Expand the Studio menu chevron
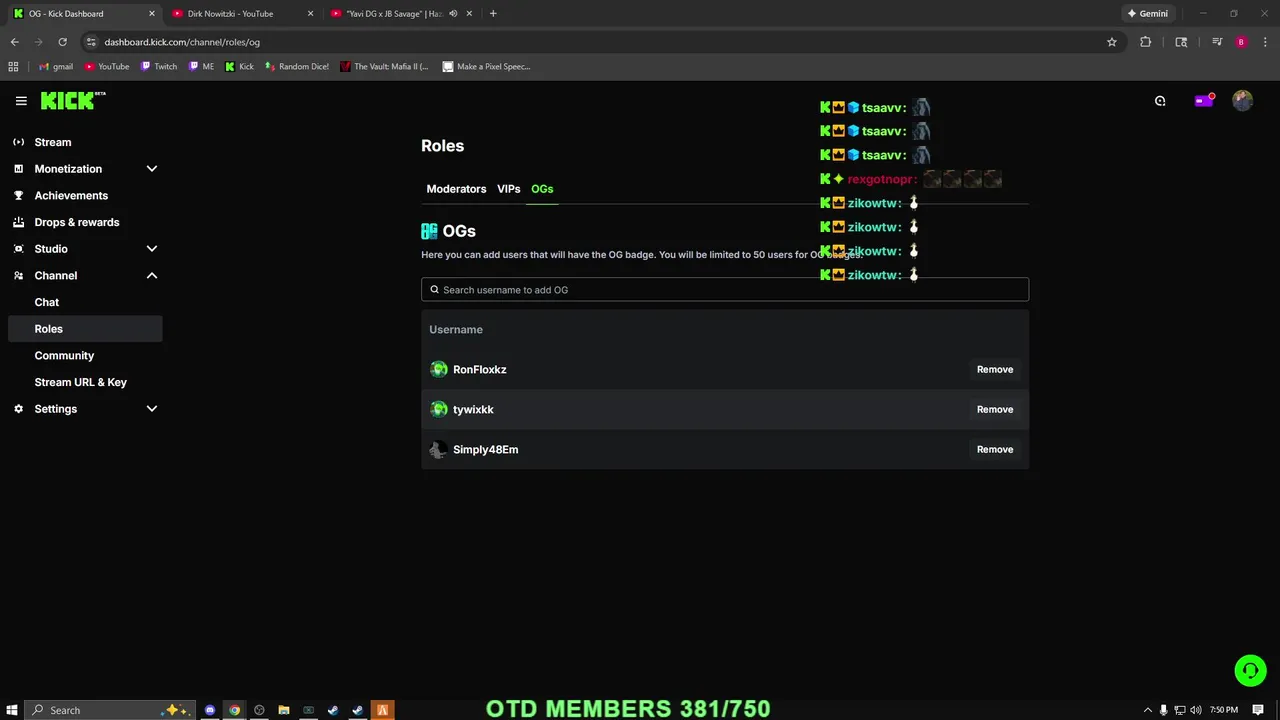The image size is (1280, 720). click(152, 249)
